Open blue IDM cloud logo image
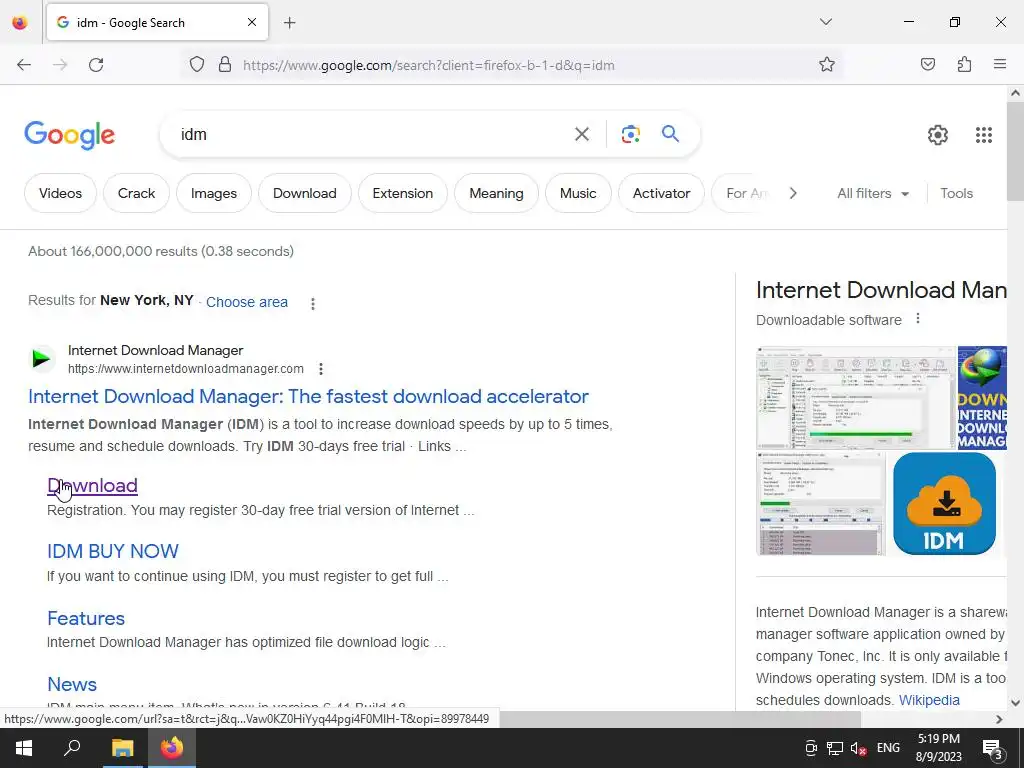1024x768 pixels. click(944, 504)
